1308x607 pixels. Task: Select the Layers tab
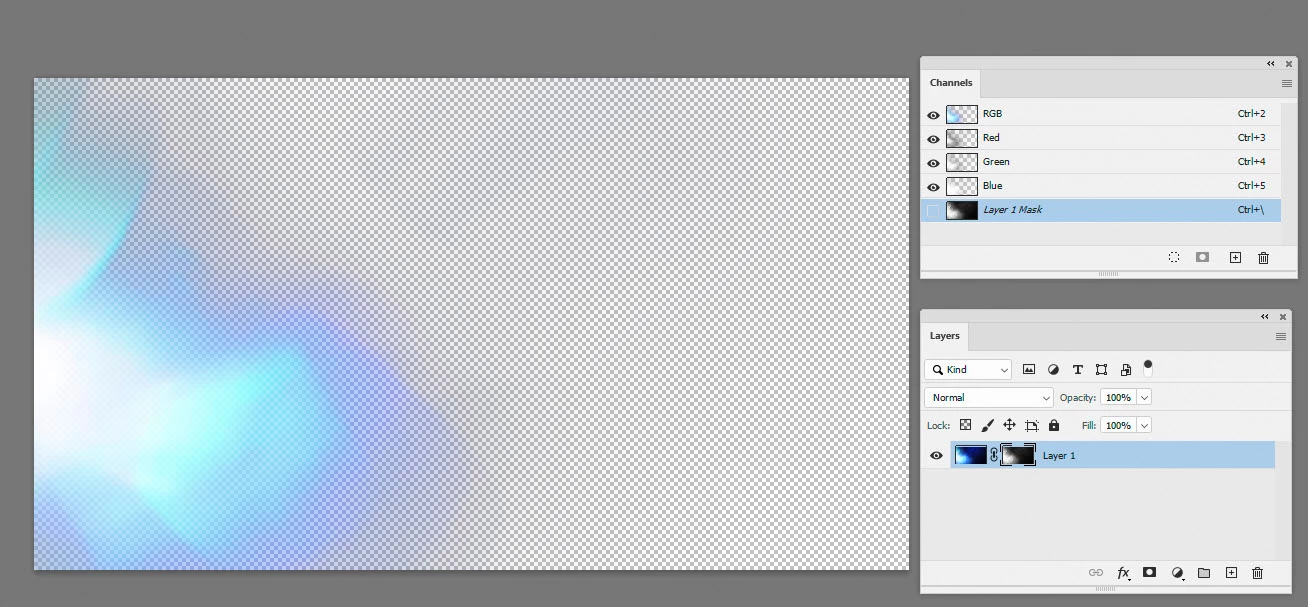pos(944,336)
